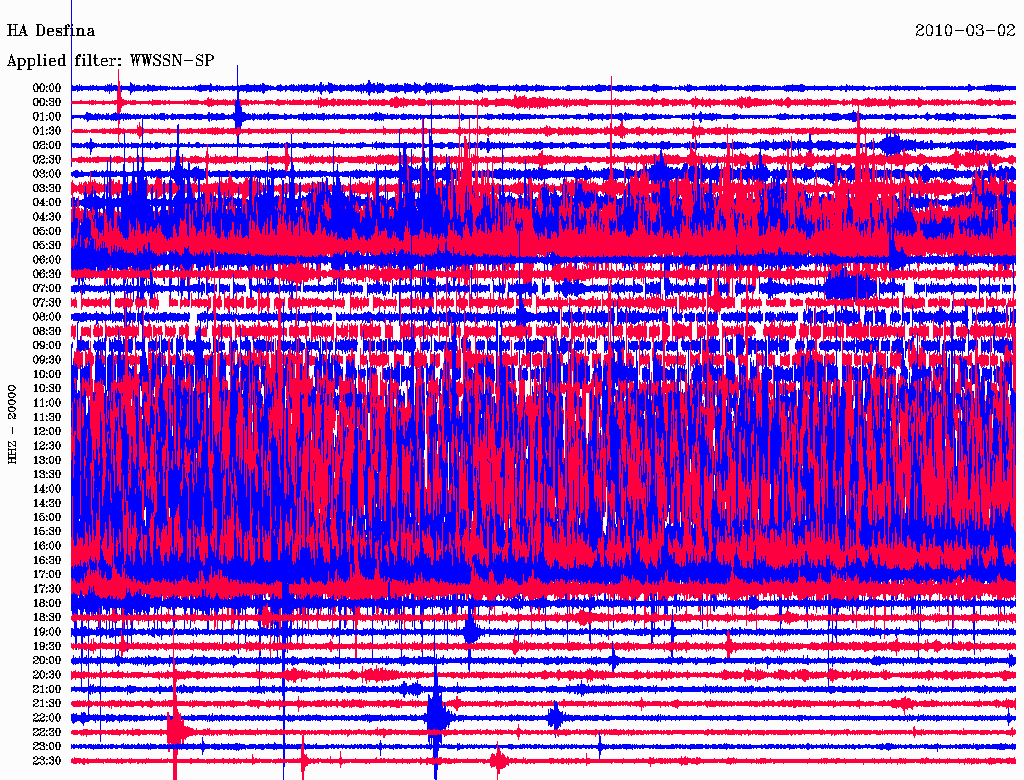Screen dimensions: 1024x780
Task: Select the 09:30 time label
Action: coord(47,360)
